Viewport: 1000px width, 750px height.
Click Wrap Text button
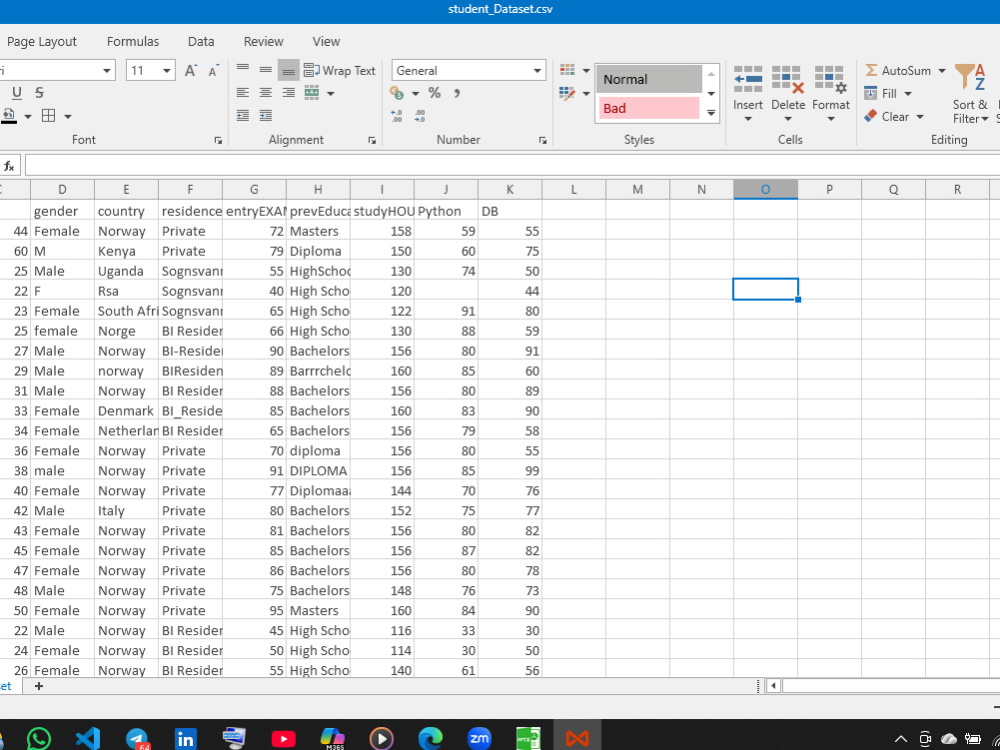coord(339,70)
